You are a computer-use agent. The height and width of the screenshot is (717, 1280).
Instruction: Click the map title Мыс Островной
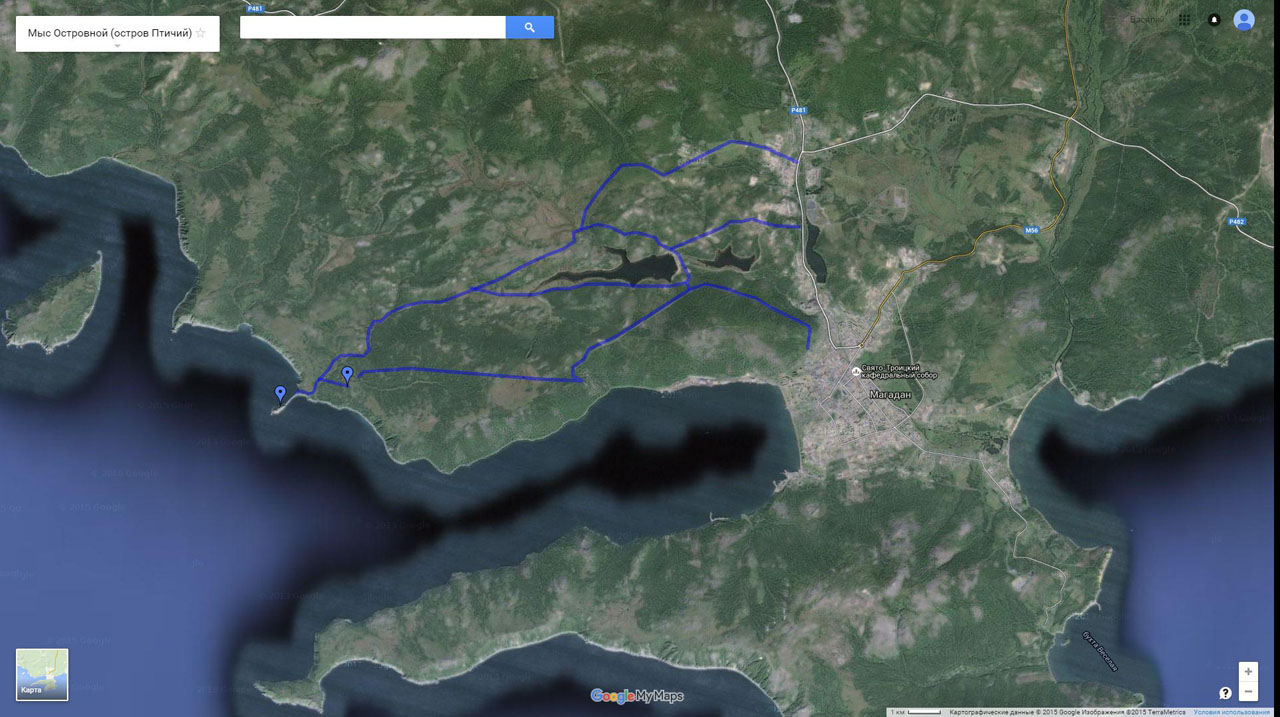(110, 33)
